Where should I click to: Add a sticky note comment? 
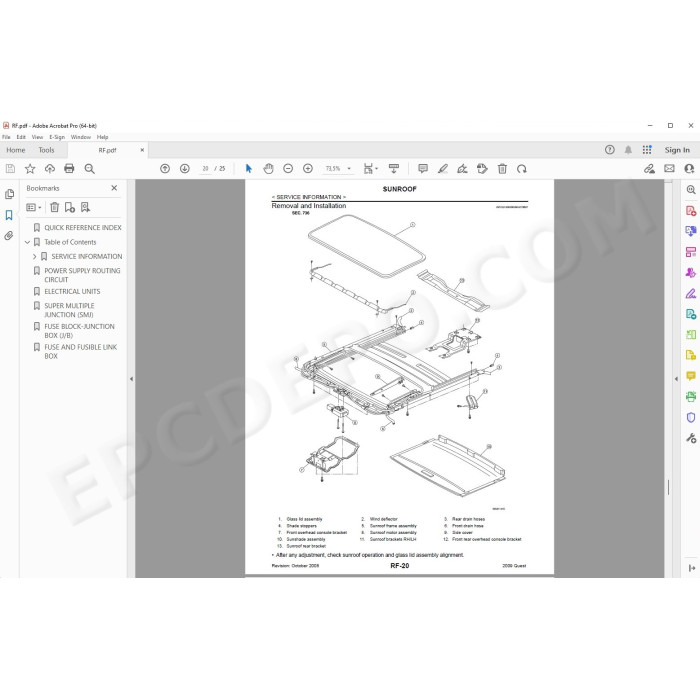(423, 169)
